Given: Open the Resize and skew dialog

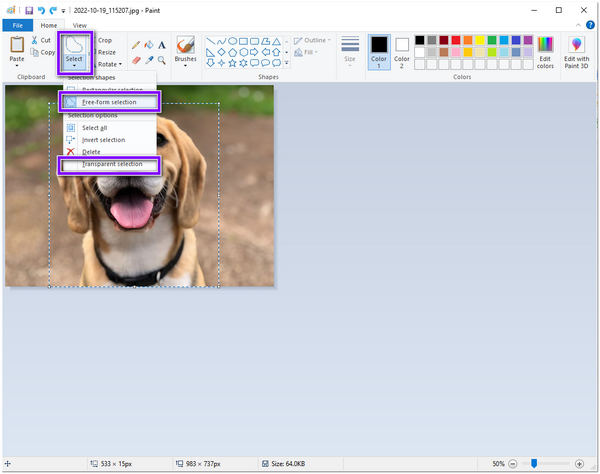Looking at the screenshot, I should pyautogui.click(x=106, y=52).
